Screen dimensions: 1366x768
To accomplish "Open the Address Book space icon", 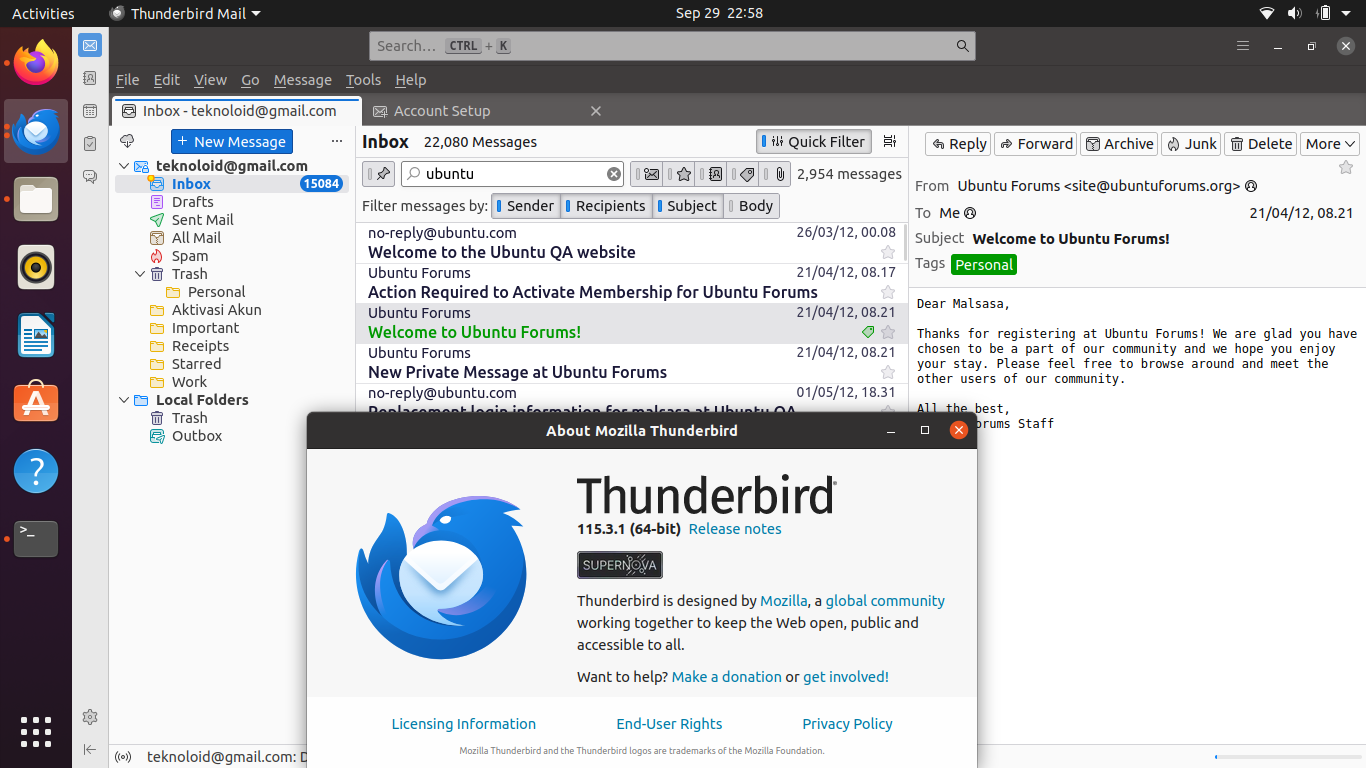I will (90, 78).
